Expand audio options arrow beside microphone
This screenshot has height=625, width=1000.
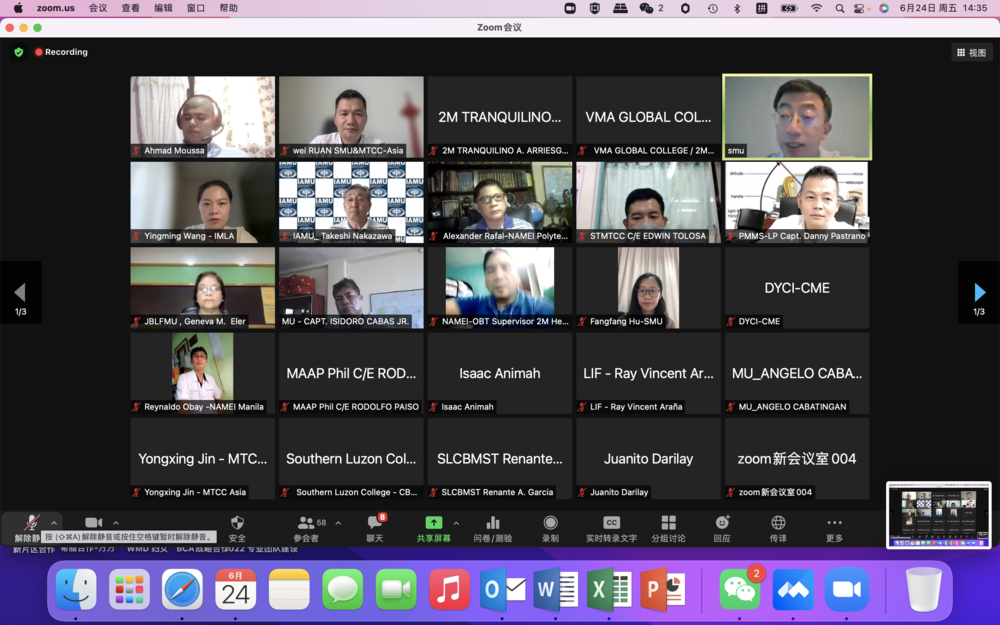point(54,523)
